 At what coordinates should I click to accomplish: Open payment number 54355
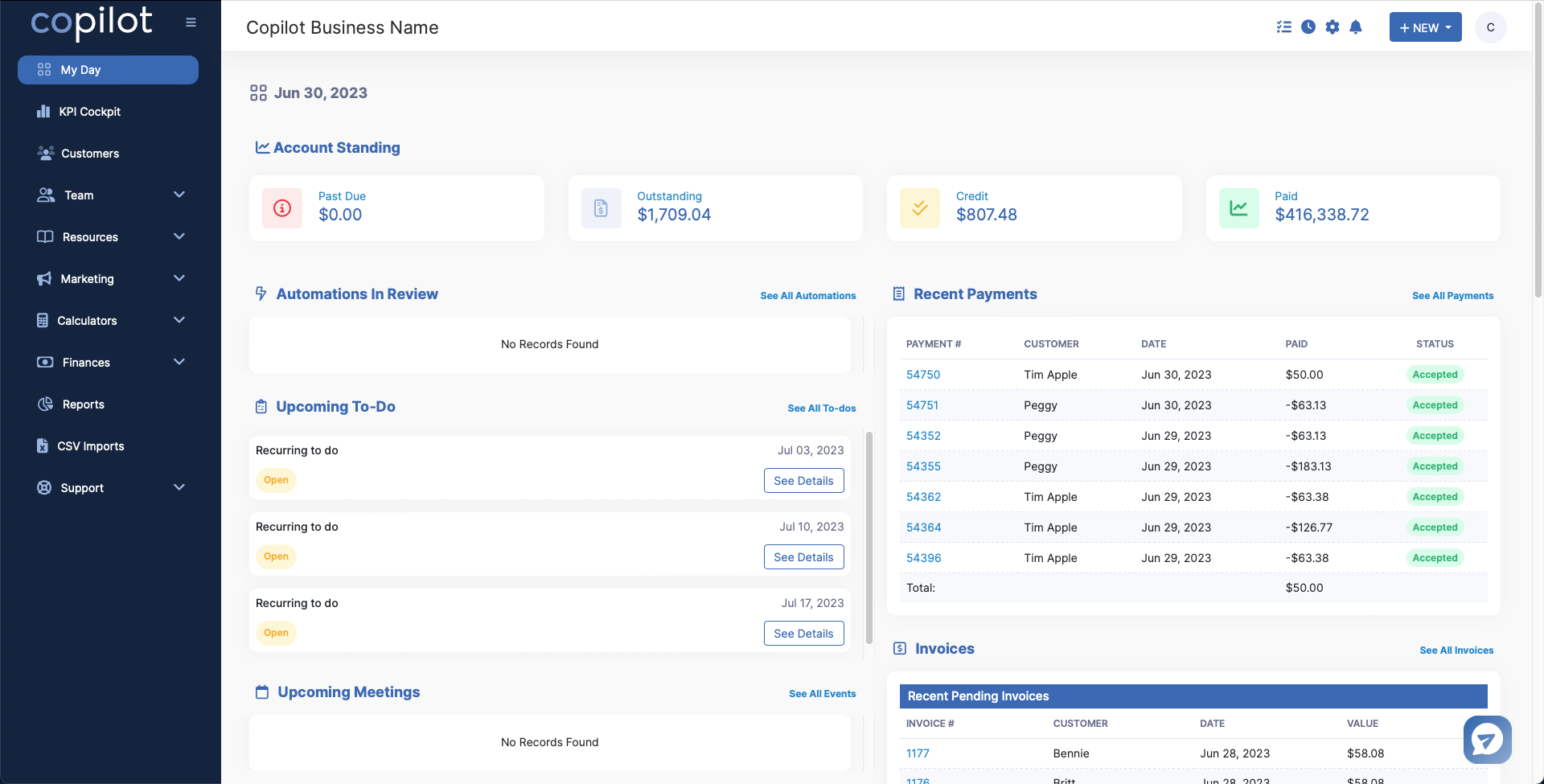[x=923, y=466]
